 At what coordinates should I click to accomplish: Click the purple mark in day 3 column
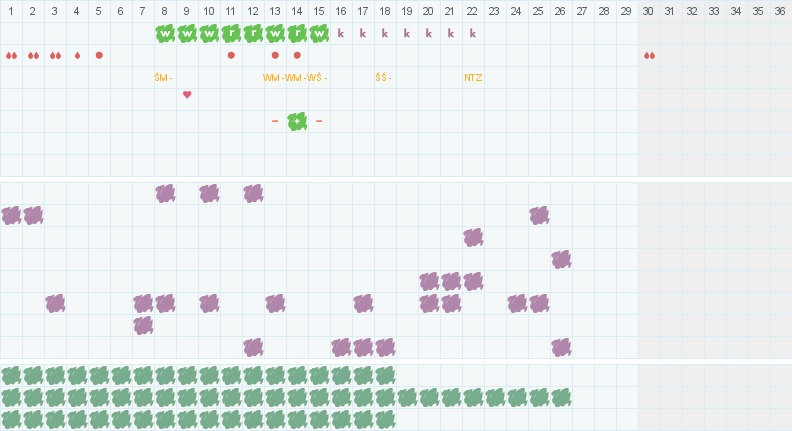(56, 304)
